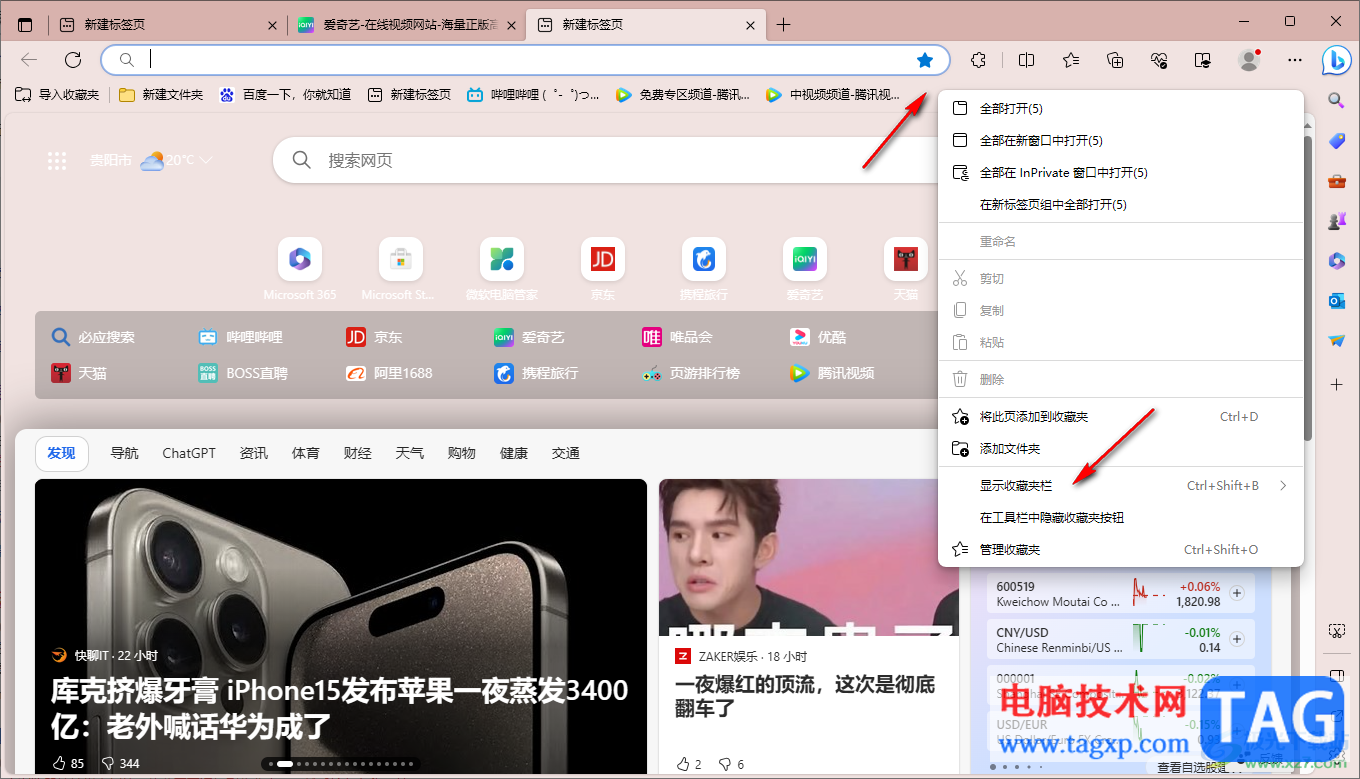Open the 新建文件夹 bookmark folder
The width and height of the screenshot is (1360, 779).
pyautogui.click(x=161, y=95)
